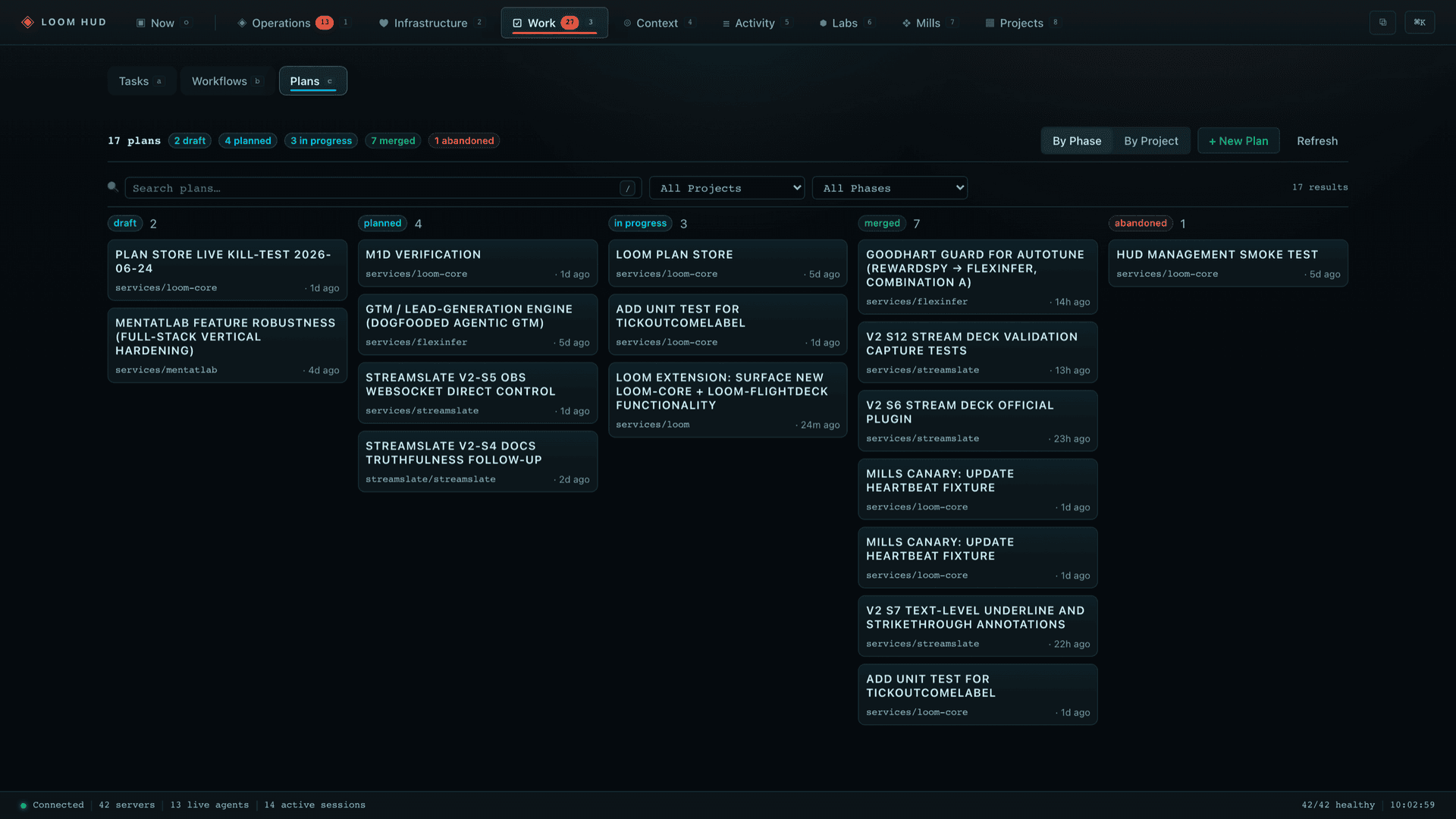Toggle the 3 in progress filter chip
Viewport: 1456px width, 819px height.
[322, 141]
